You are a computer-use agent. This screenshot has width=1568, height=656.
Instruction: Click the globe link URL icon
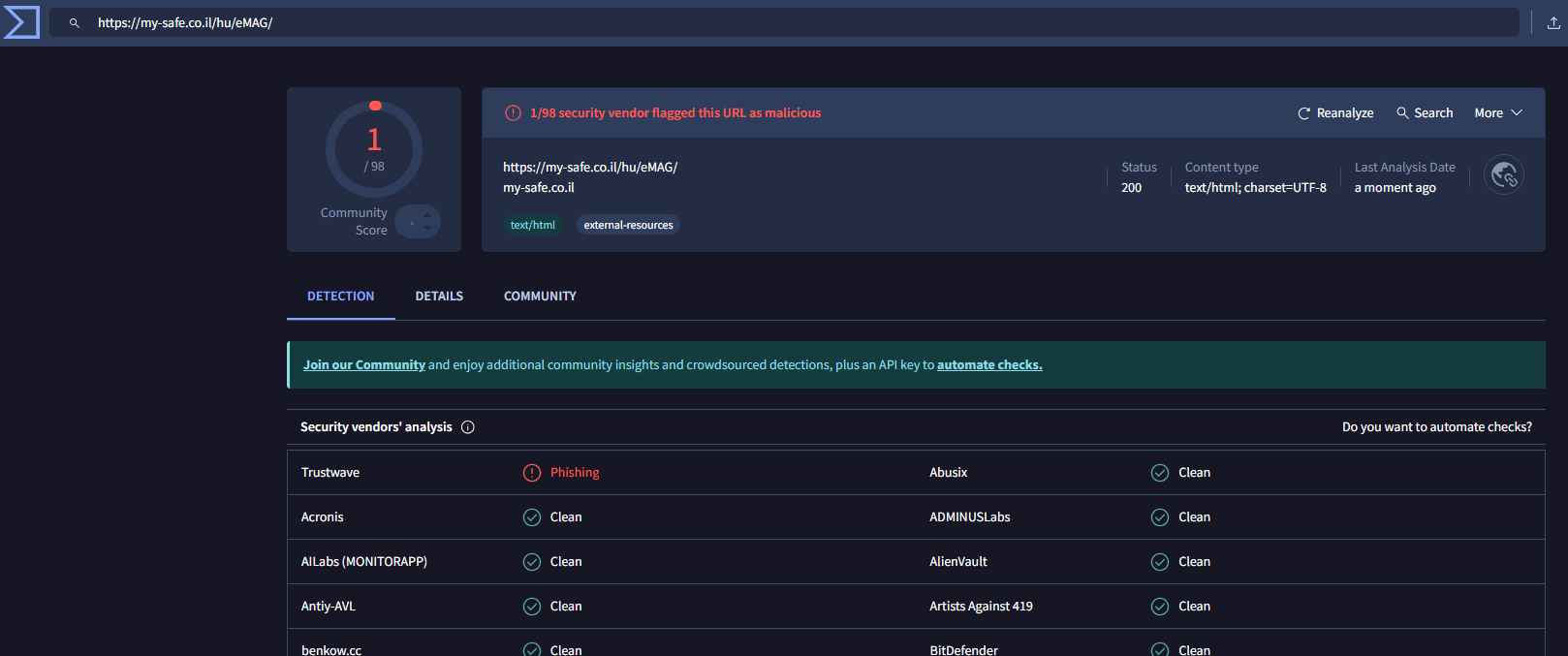tap(1503, 175)
